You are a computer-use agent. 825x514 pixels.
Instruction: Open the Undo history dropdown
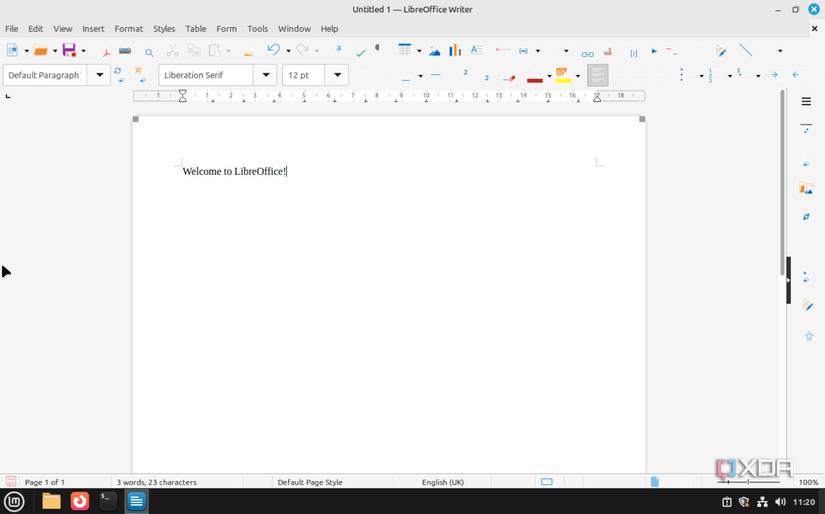[x=288, y=51]
